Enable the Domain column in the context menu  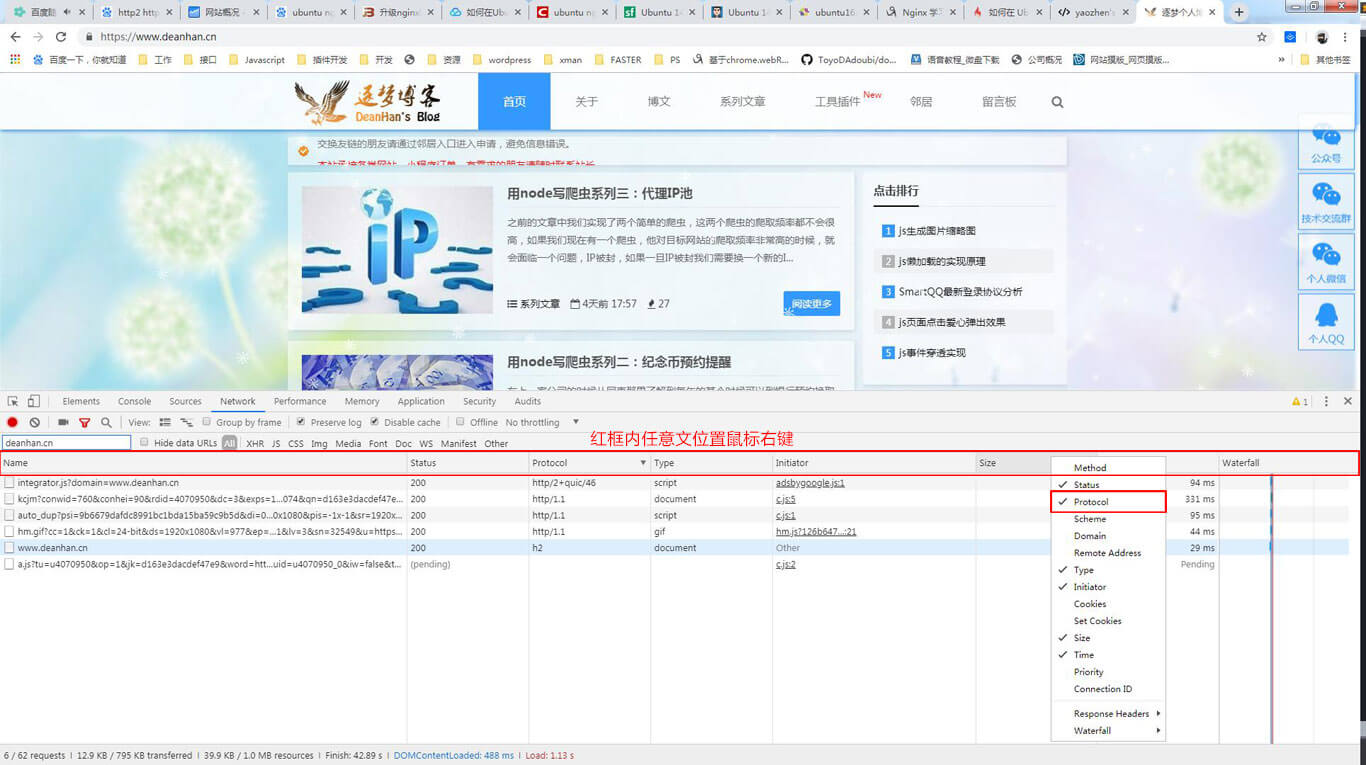[1108, 536]
